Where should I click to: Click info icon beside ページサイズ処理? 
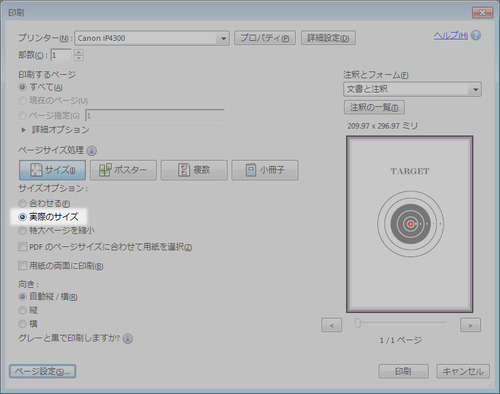coord(91,151)
